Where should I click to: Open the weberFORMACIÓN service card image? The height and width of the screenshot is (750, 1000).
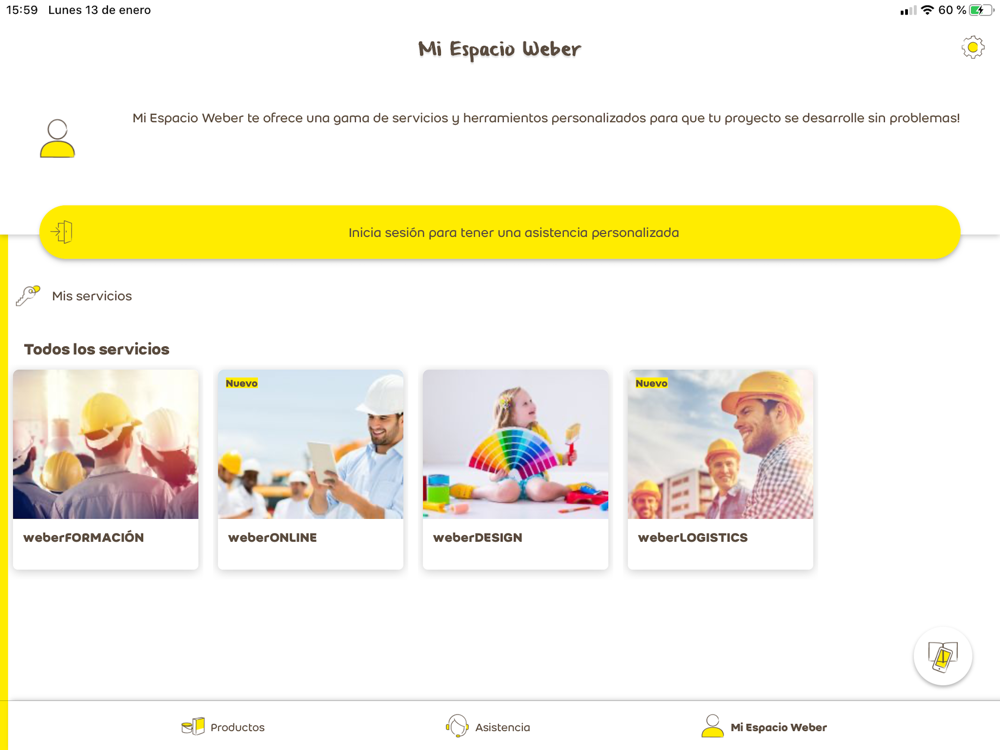tap(106, 444)
